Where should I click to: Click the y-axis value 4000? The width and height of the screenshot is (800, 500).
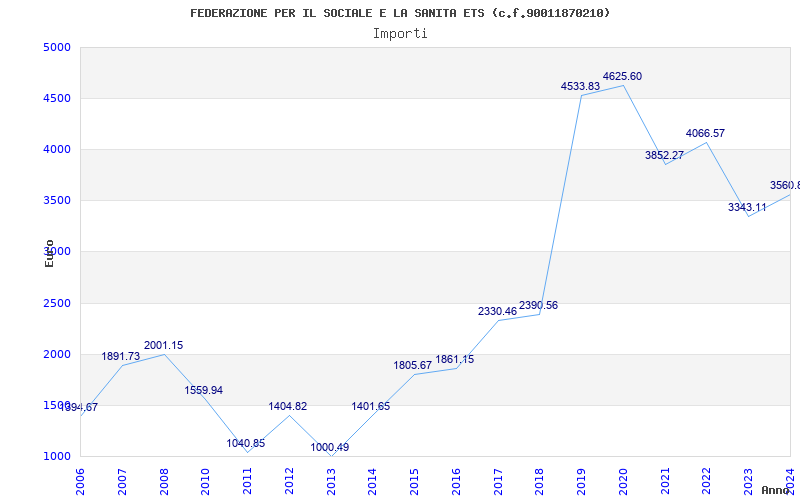[57, 149]
